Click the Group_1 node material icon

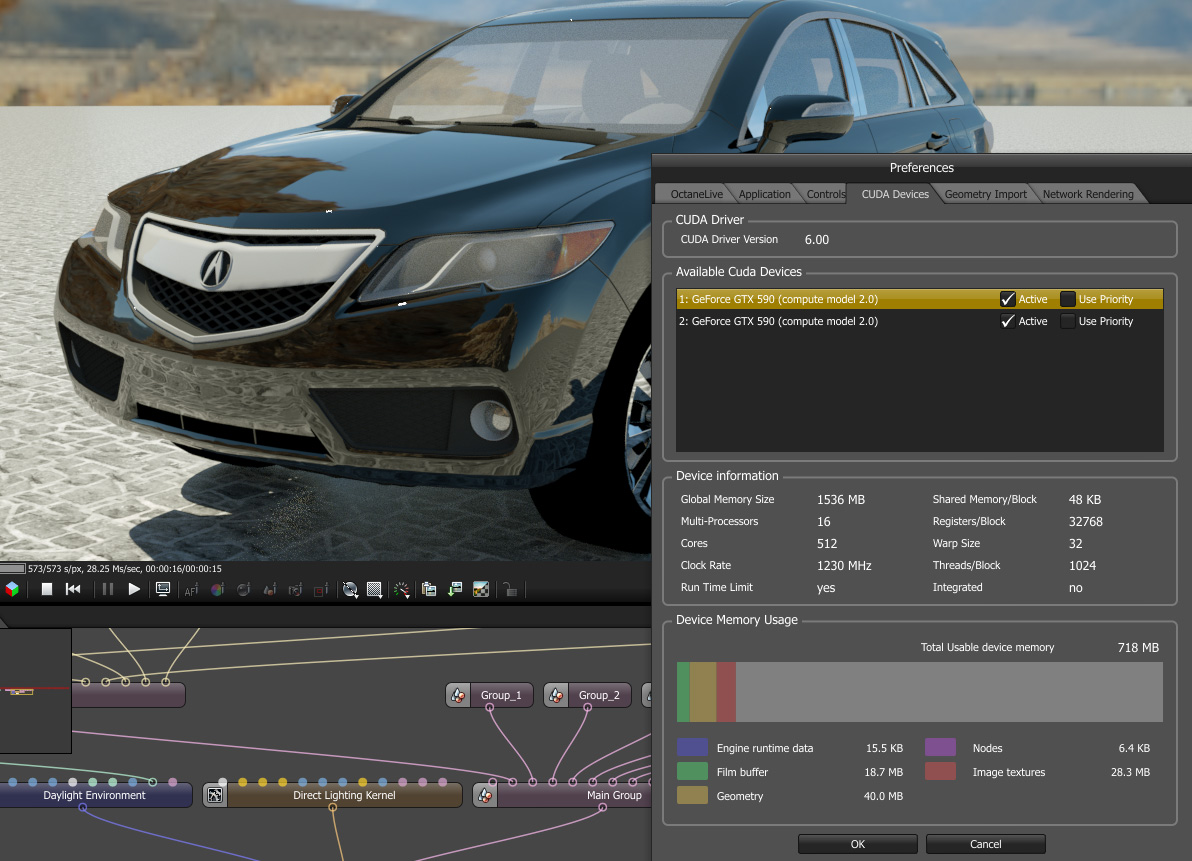pyautogui.click(x=458, y=695)
